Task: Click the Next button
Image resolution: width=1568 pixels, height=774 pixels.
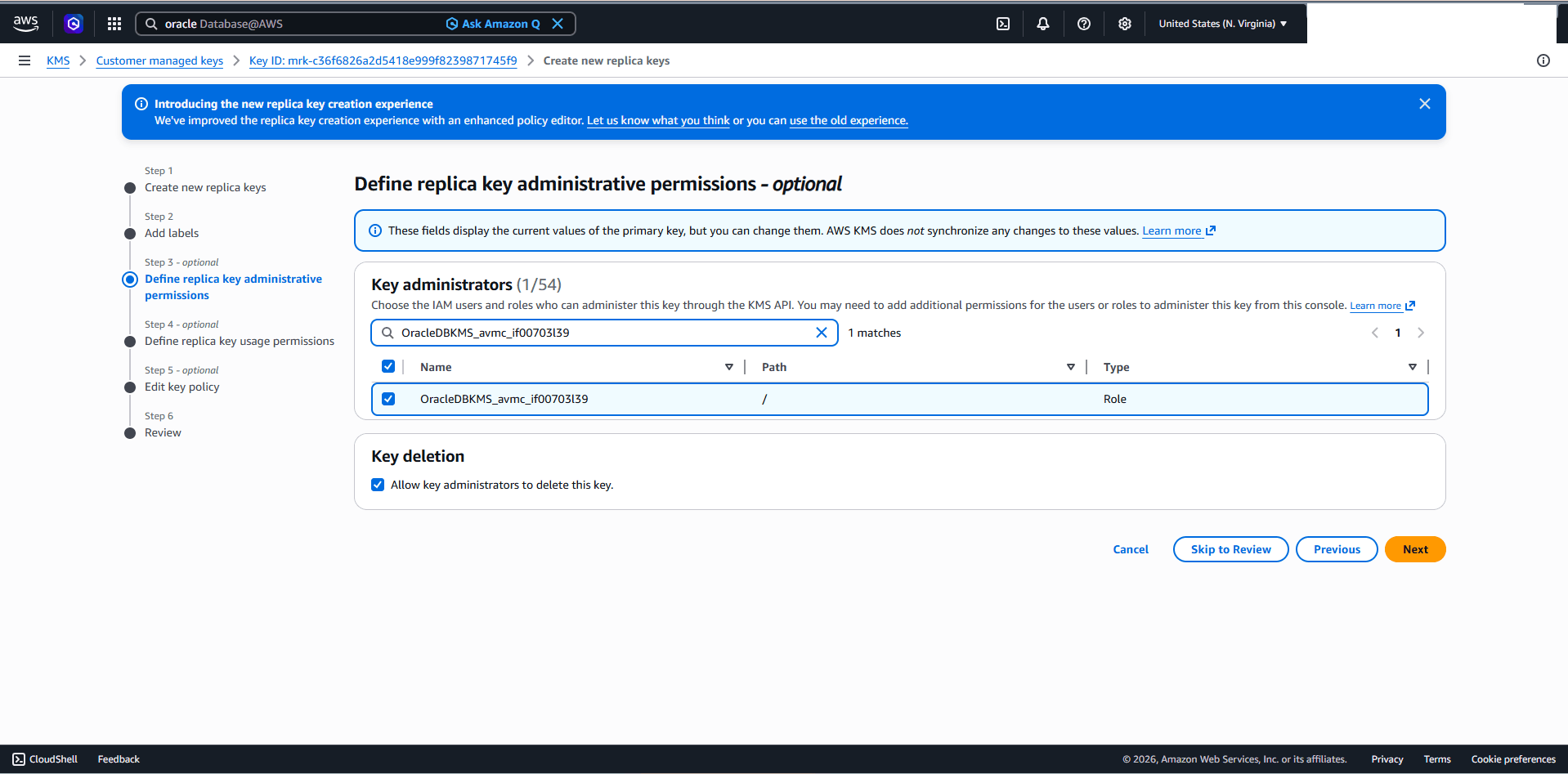Action: pos(1415,549)
